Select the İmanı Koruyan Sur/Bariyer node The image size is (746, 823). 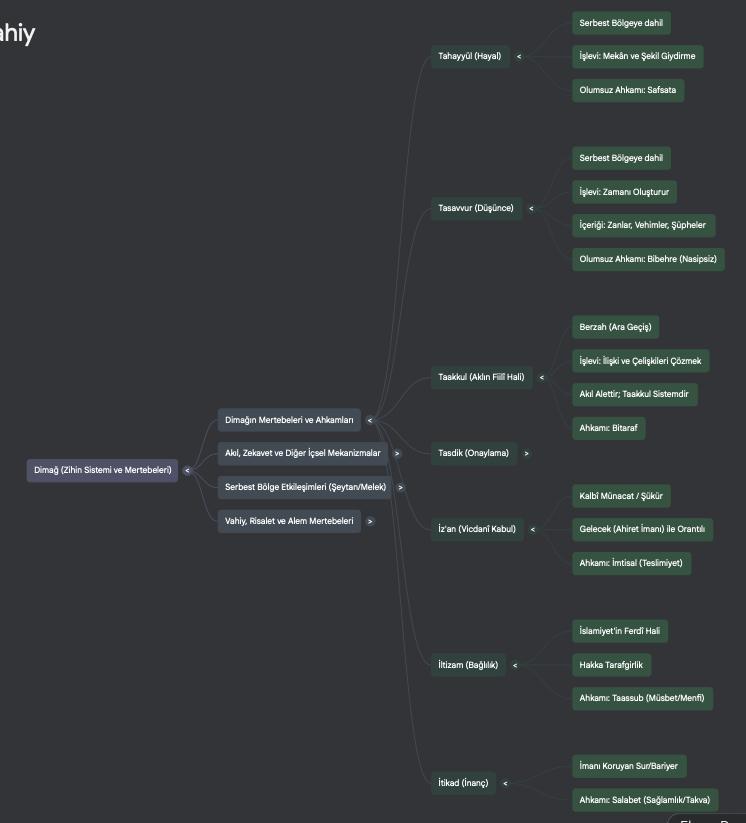point(628,766)
